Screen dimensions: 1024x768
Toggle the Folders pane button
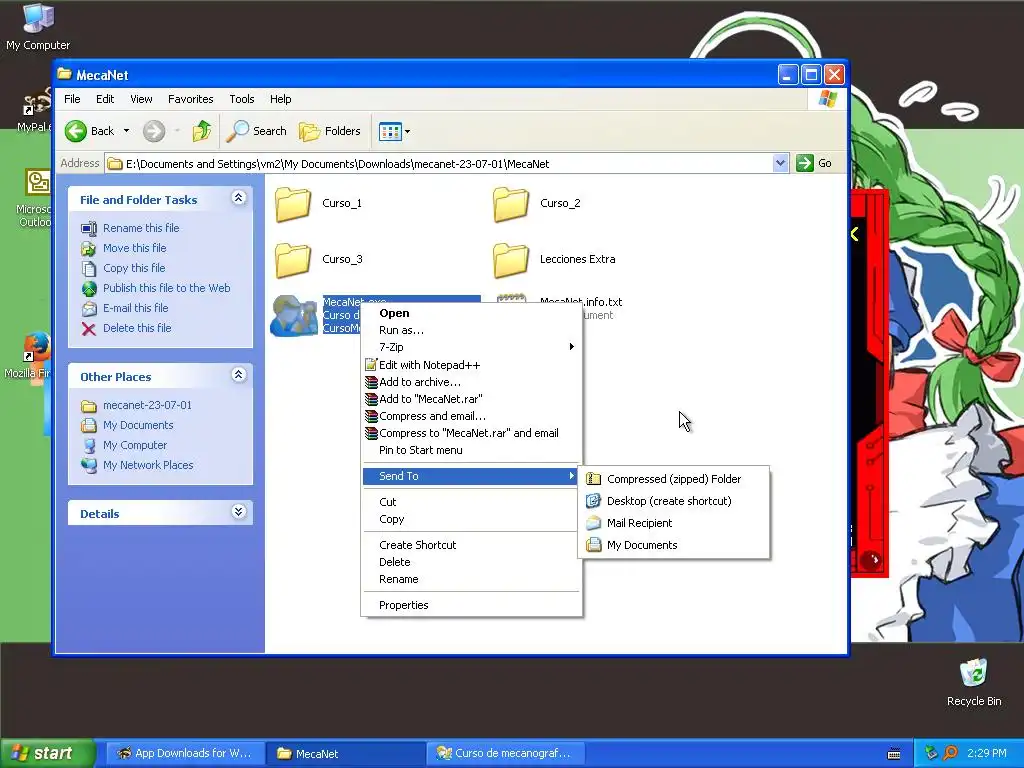pos(330,131)
